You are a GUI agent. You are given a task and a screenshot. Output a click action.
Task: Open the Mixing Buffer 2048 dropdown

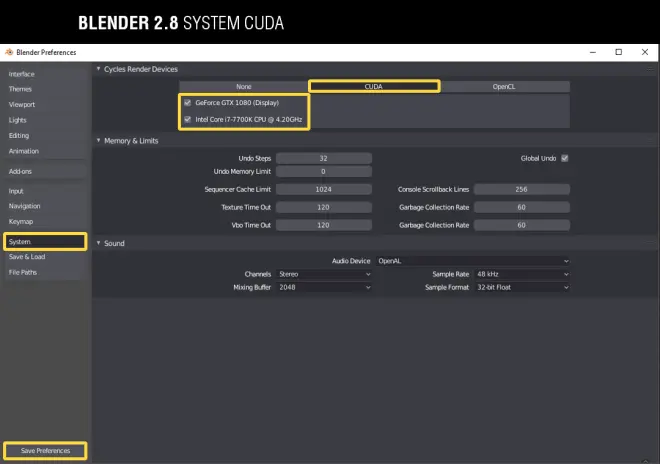pos(324,287)
